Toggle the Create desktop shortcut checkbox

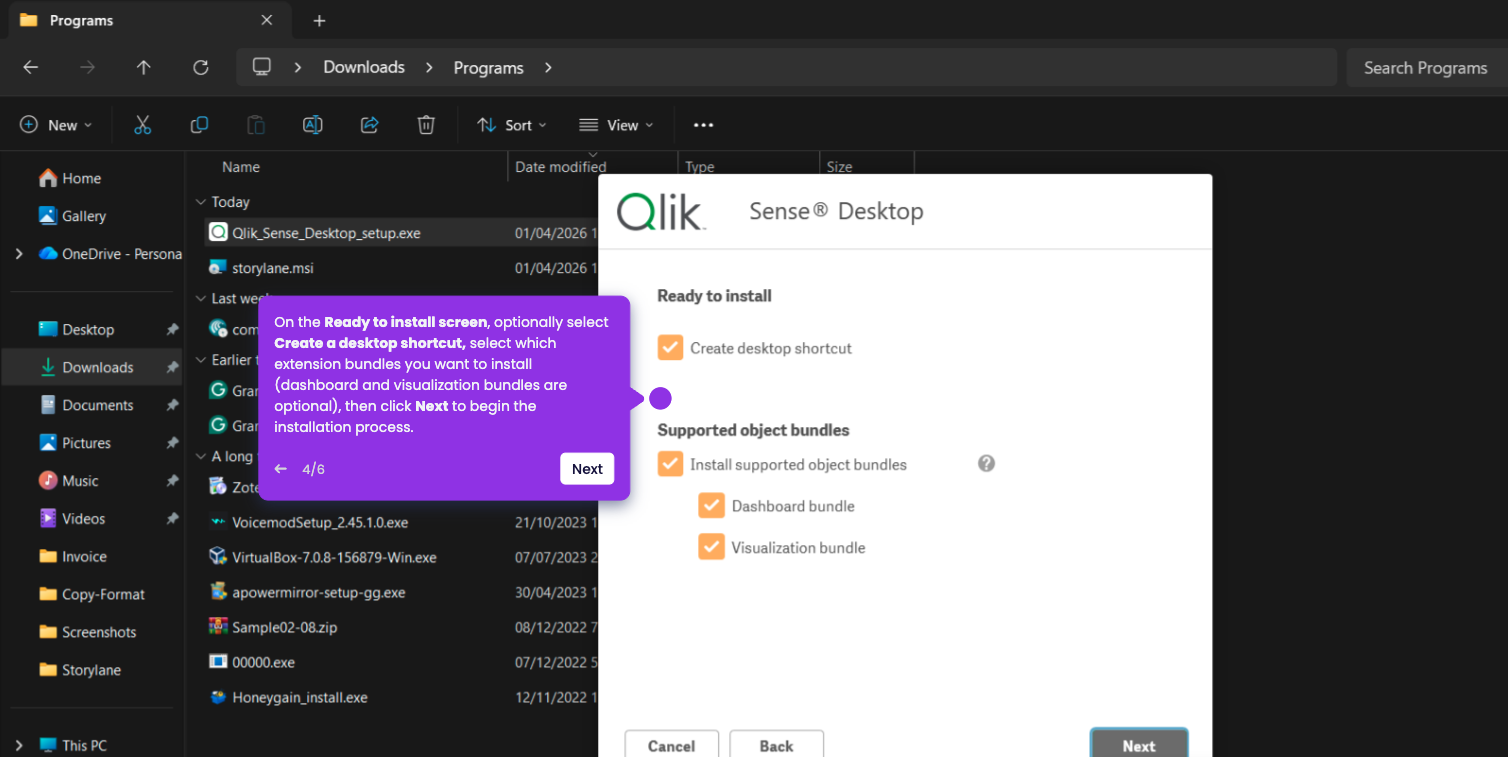670,348
